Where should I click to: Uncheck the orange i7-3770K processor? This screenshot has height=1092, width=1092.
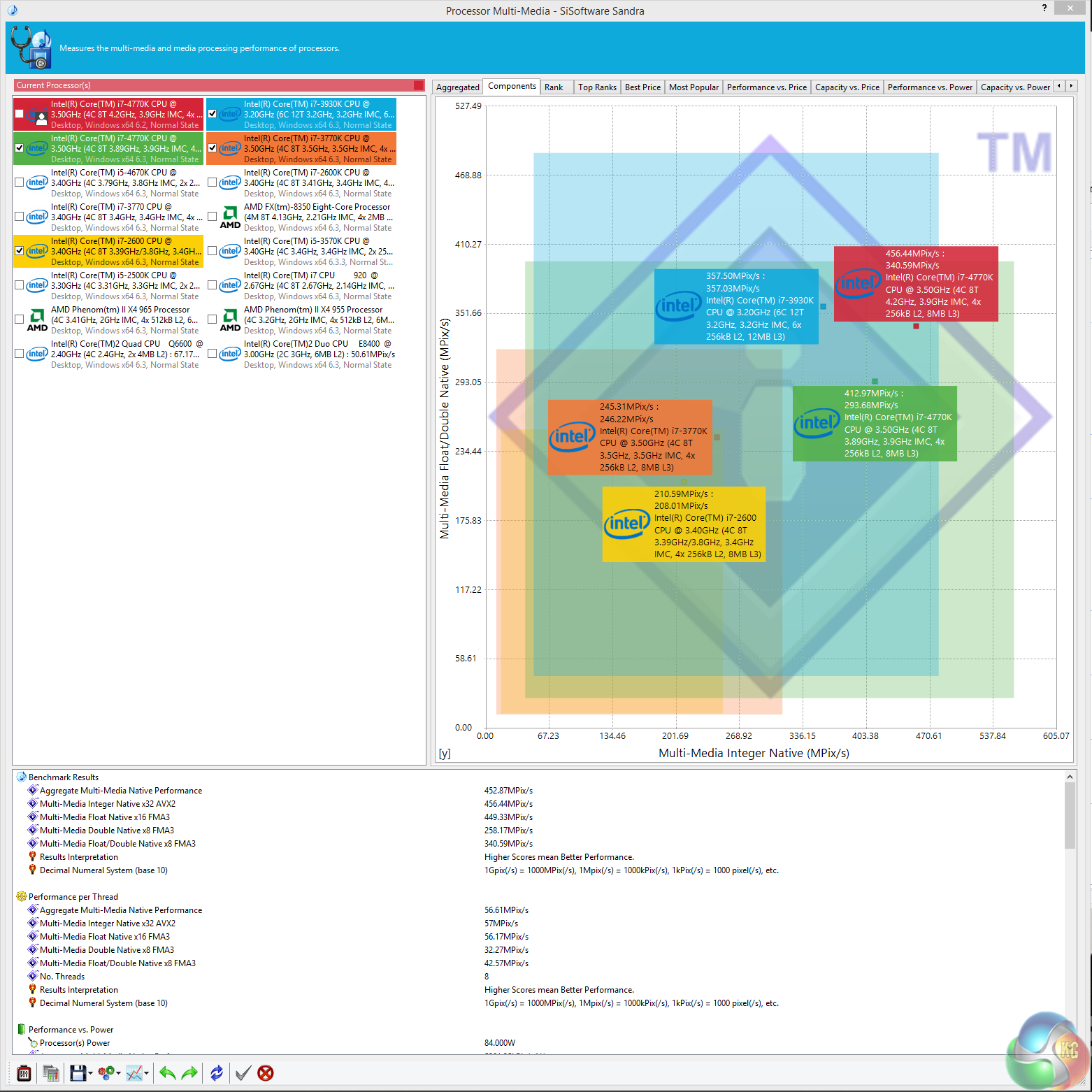tap(212, 148)
